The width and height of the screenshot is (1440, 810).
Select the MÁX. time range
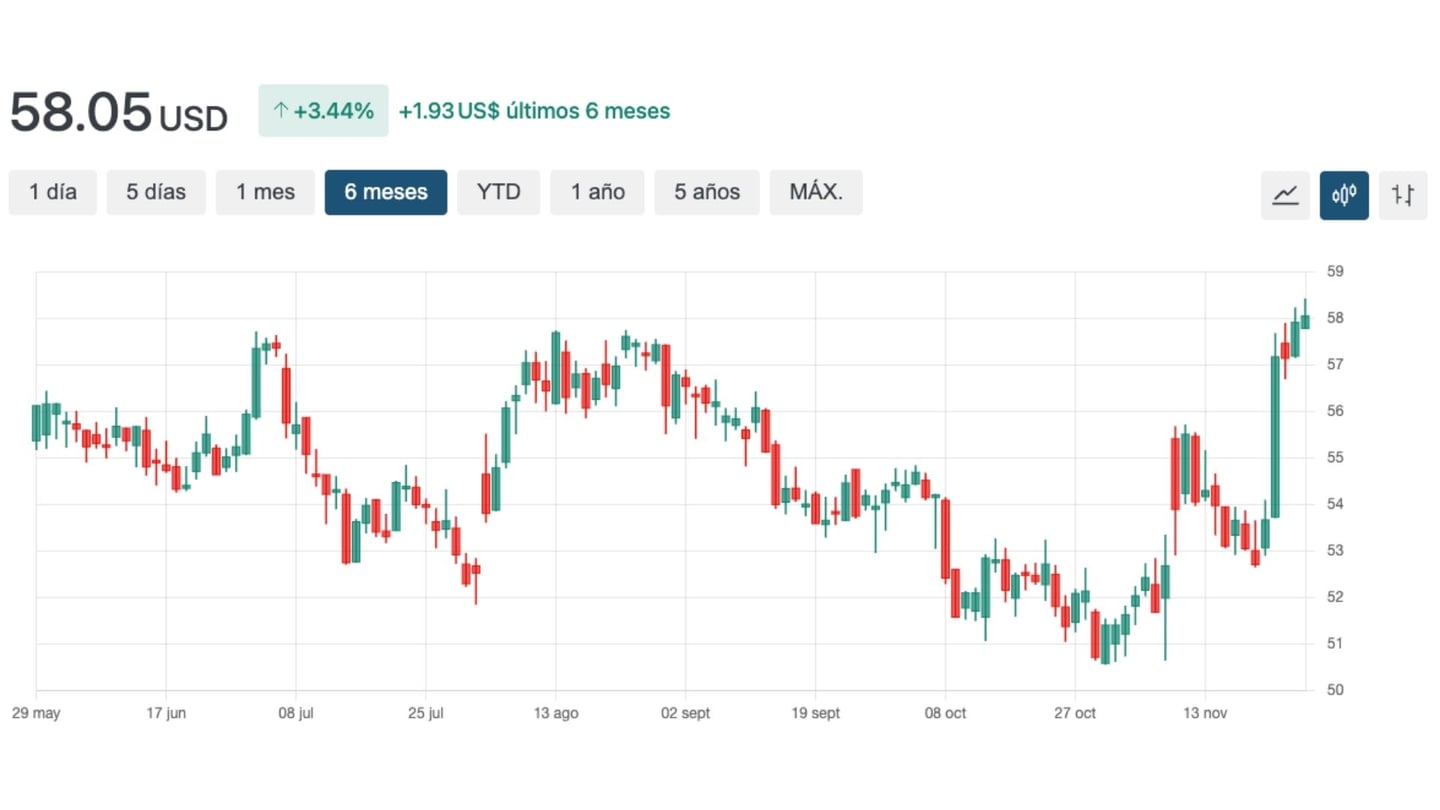click(x=816, y=192)
